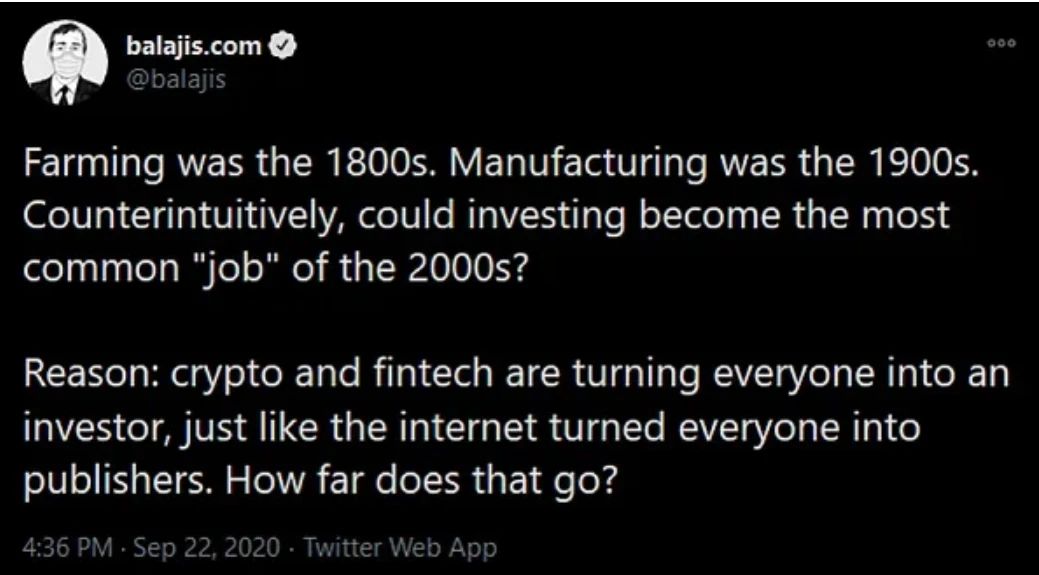Click the verified checkmark badge

tap(285, 47)
